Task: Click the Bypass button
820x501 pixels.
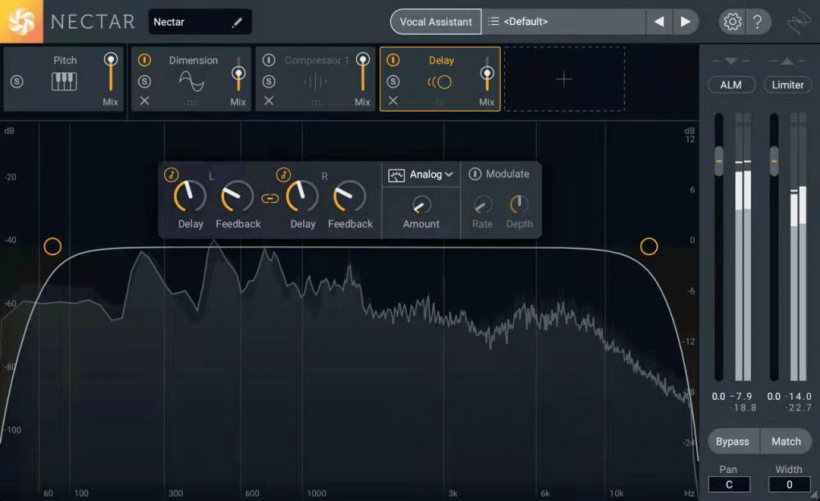Action: (x=733, y=441)
